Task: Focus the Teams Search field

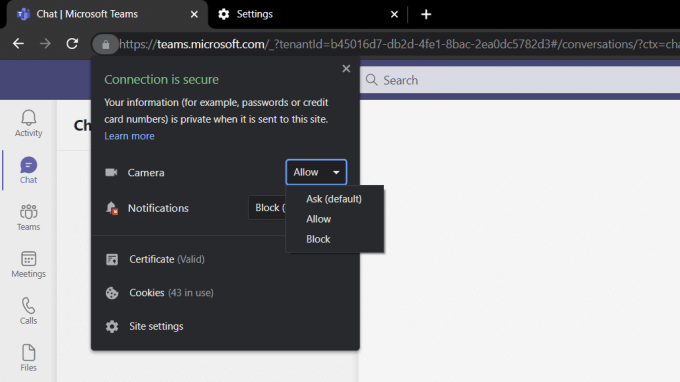Action: (520, 80)
